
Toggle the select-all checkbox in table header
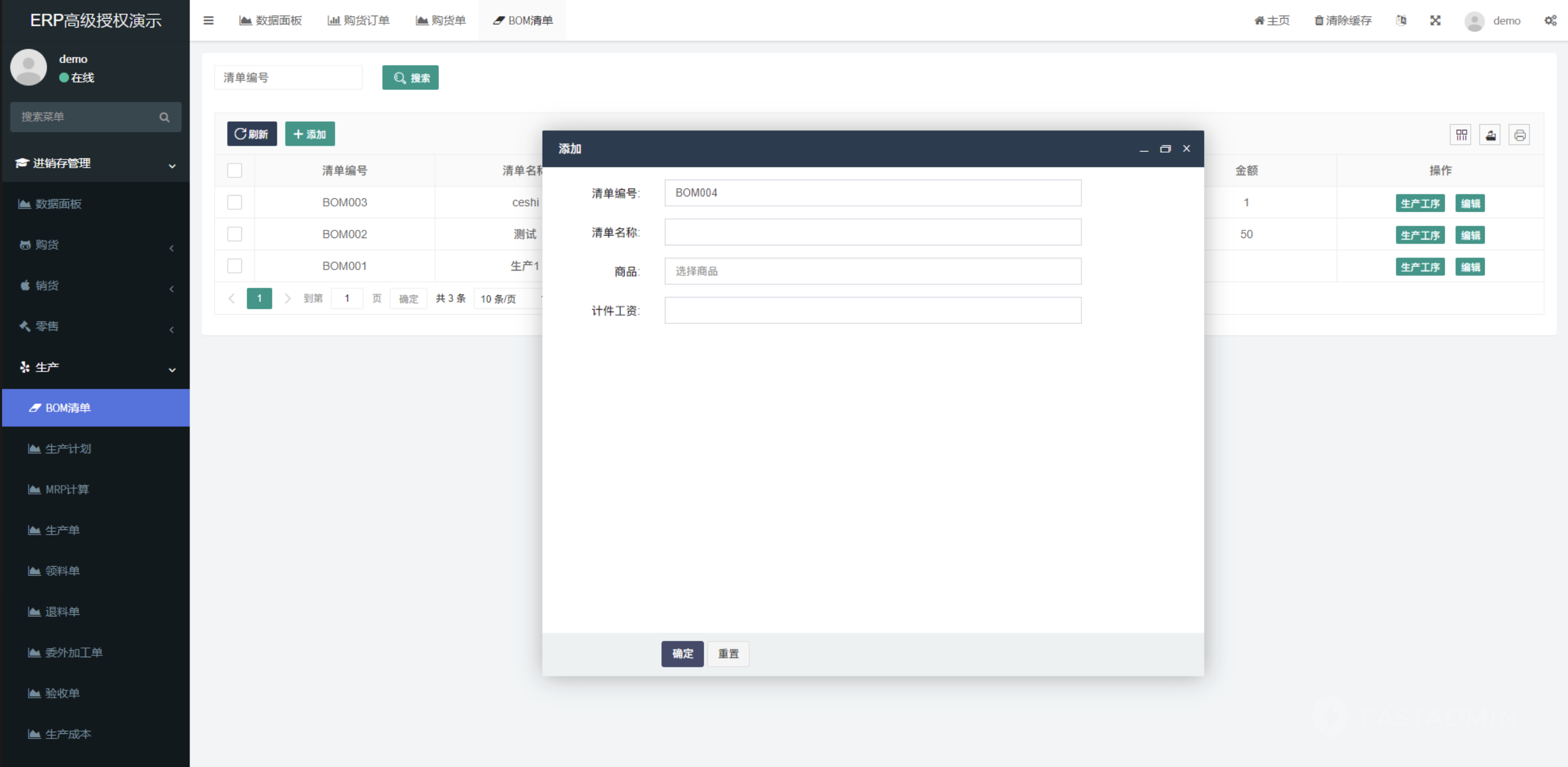point(235,170)
